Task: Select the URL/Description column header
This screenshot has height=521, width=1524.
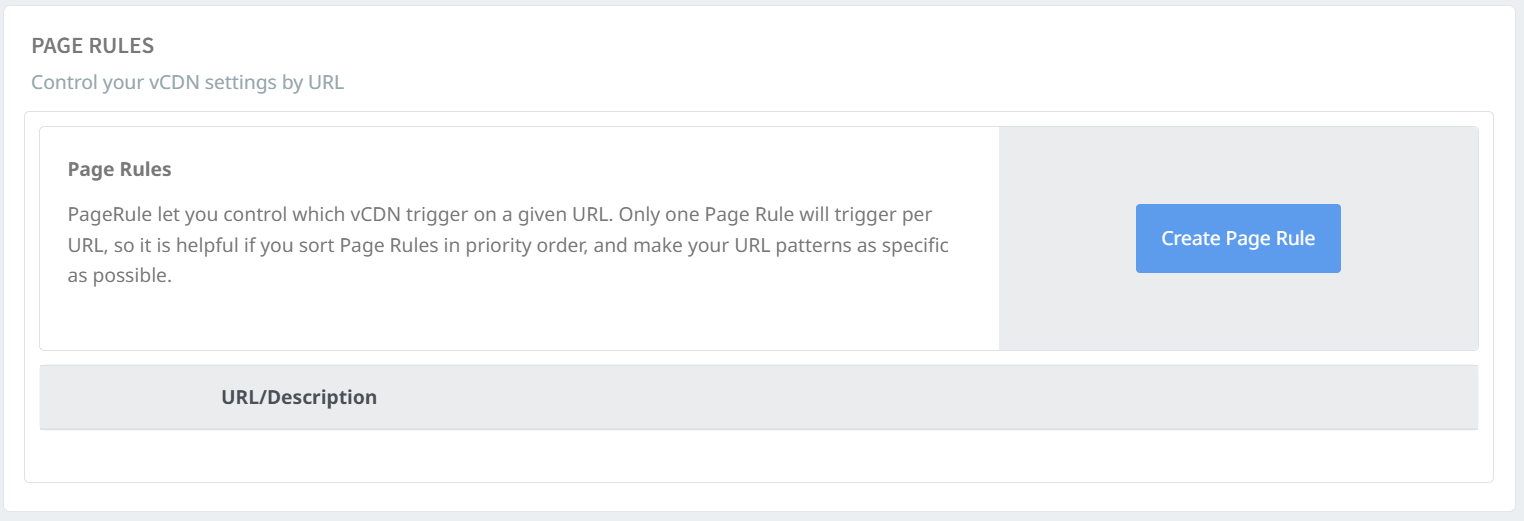Action: coord(299,397)
